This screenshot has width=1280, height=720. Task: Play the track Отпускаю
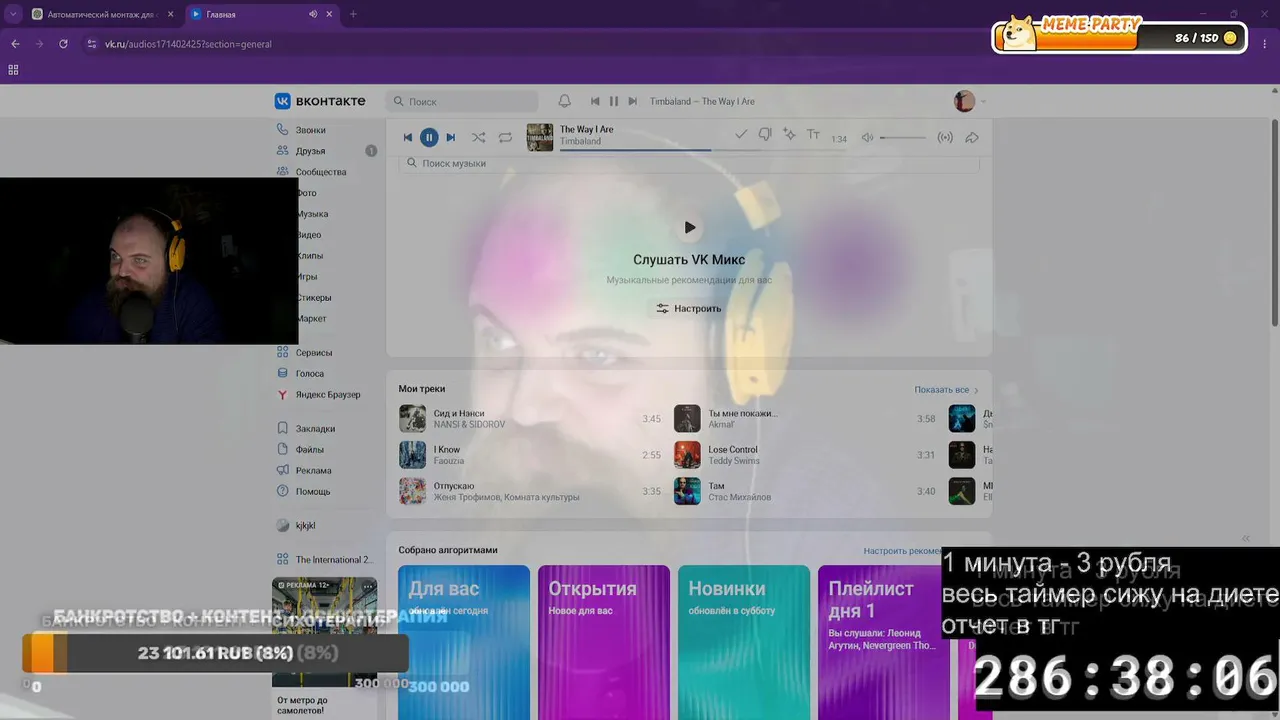(530, 491)
